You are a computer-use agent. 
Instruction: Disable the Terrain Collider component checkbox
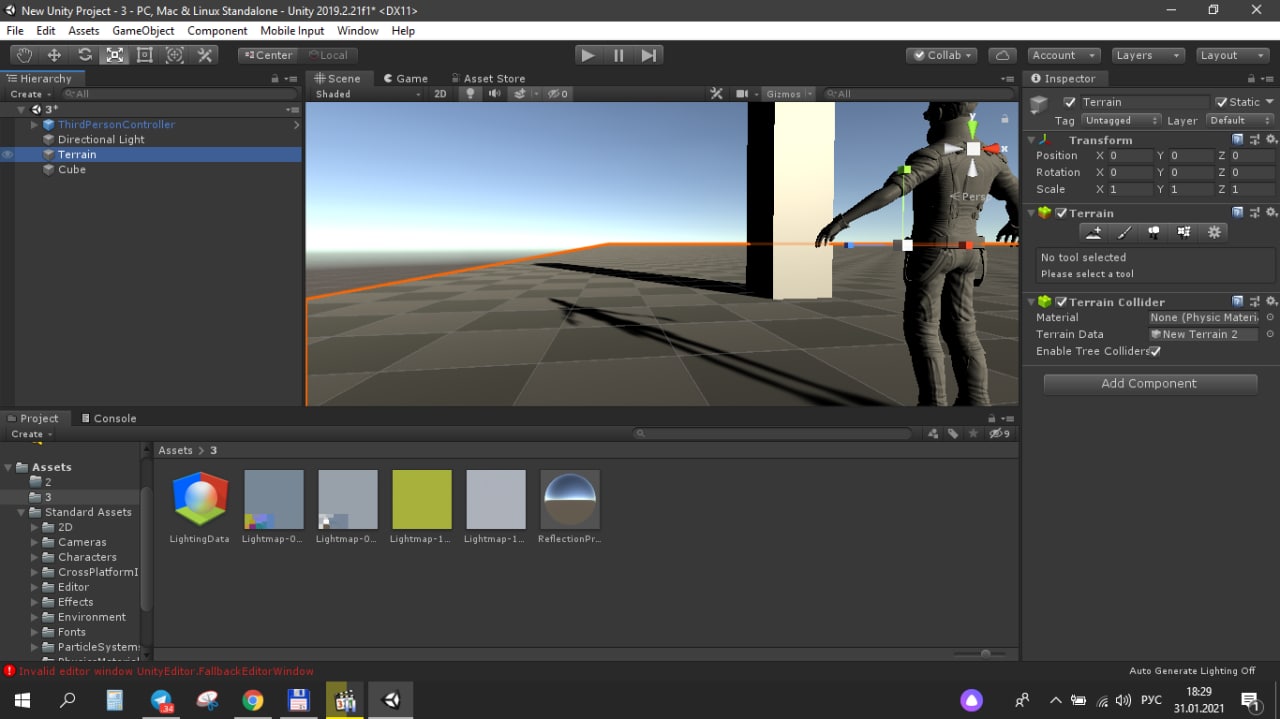(x=1062, y=302)
